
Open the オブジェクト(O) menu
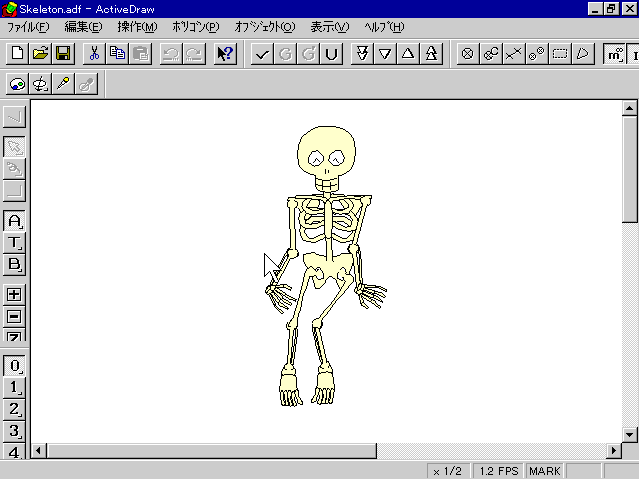click(x=265, y=27)
